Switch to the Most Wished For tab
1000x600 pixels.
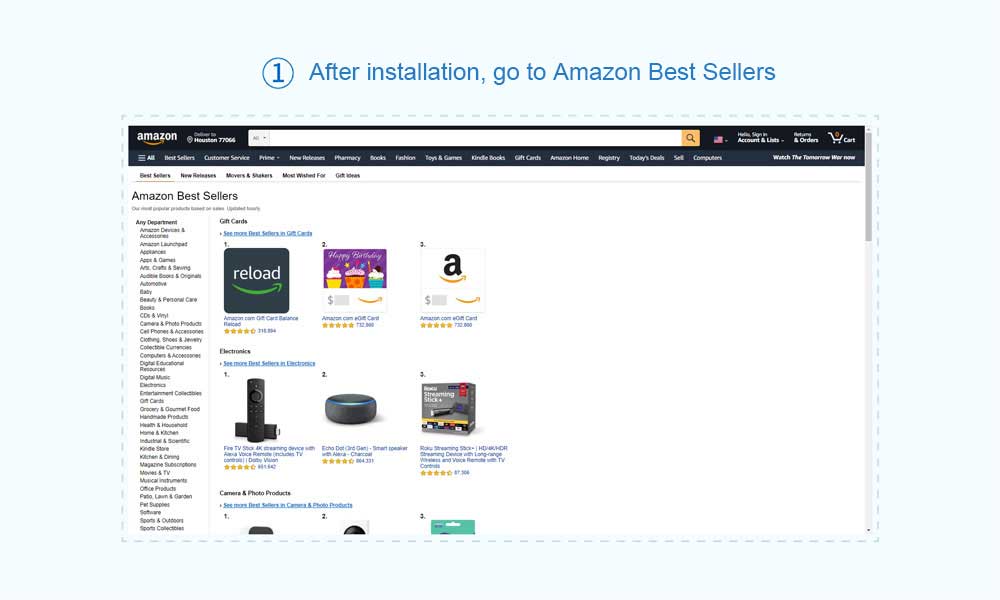click(304, 175)
